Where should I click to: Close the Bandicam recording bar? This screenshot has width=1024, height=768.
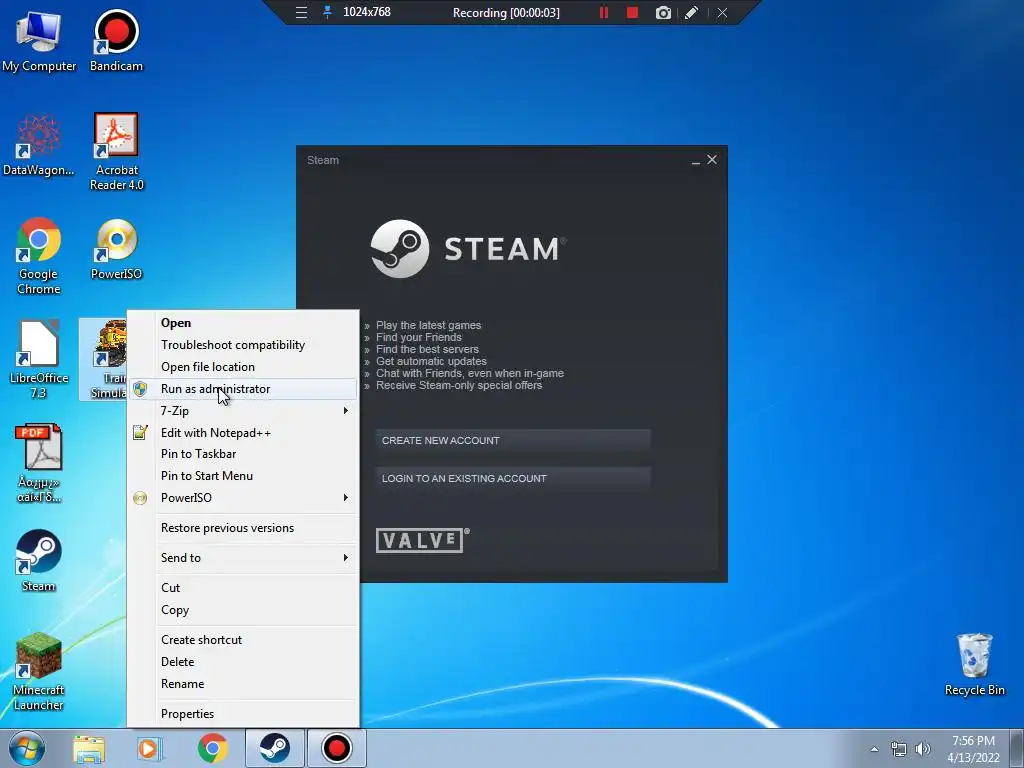722,12
